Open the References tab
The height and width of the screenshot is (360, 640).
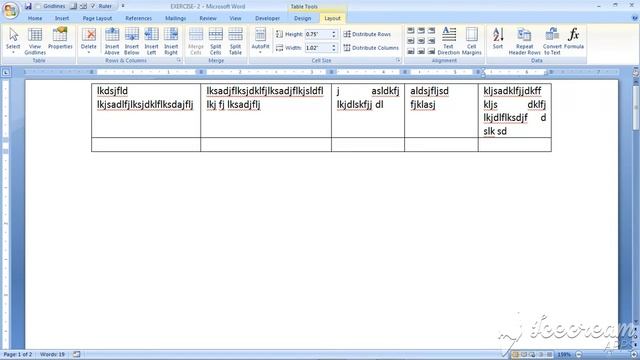pos(138,18)
